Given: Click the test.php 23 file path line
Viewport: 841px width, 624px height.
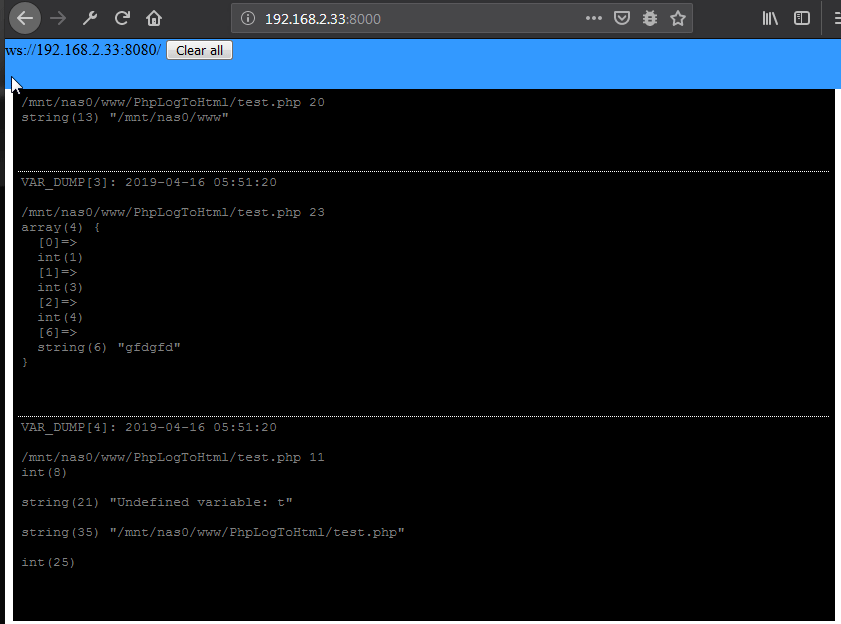Looking at the screenshot, I should [x=173, y=212].
